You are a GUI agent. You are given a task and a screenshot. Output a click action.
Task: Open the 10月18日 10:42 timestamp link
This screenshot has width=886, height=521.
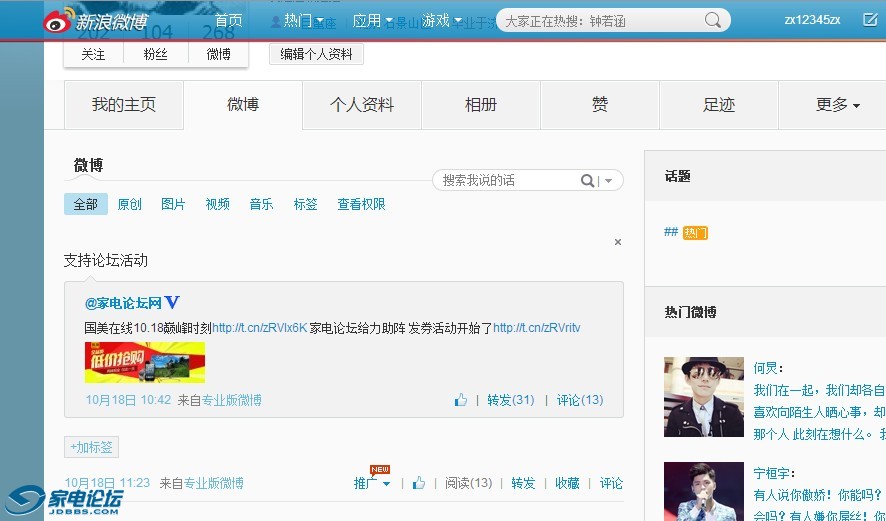tap(128, 400)
